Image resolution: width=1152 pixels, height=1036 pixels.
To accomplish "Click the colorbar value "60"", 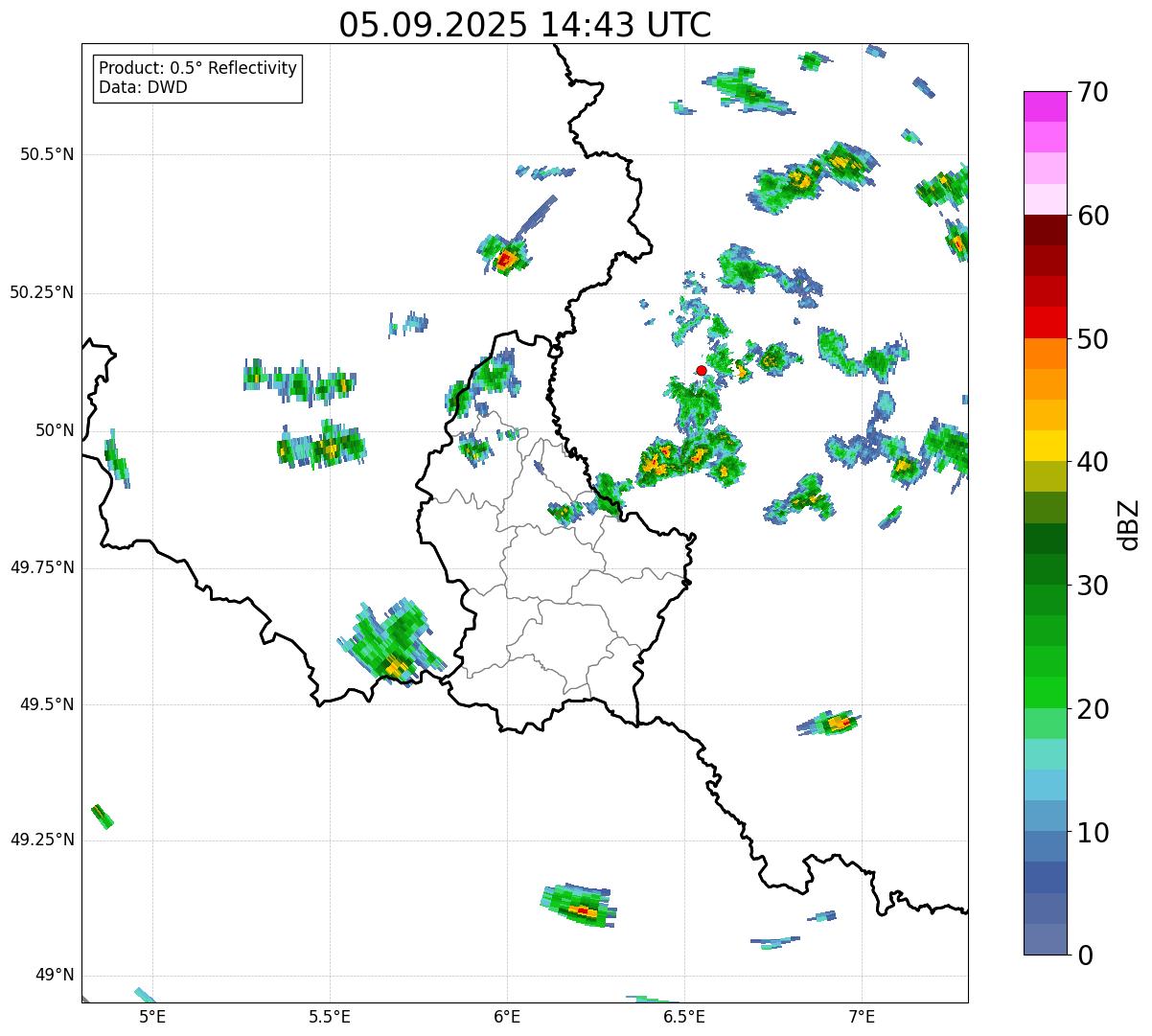I will coord(1093,216).
